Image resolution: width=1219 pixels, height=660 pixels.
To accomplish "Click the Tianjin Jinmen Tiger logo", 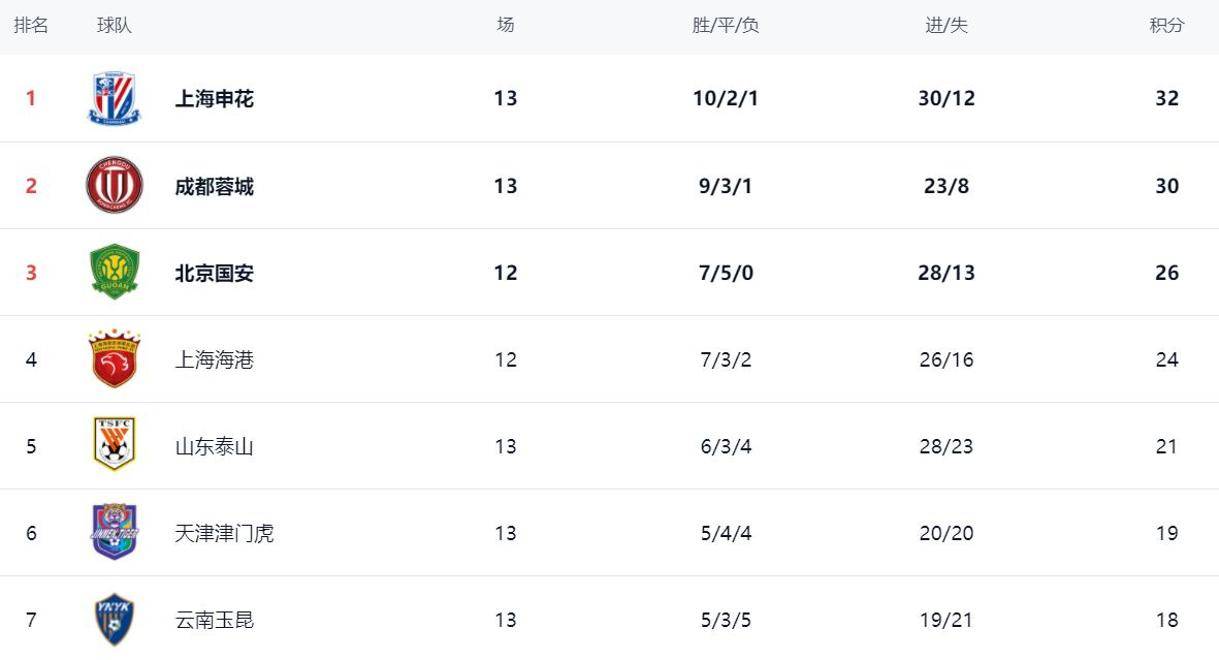I will pos(114,532).
